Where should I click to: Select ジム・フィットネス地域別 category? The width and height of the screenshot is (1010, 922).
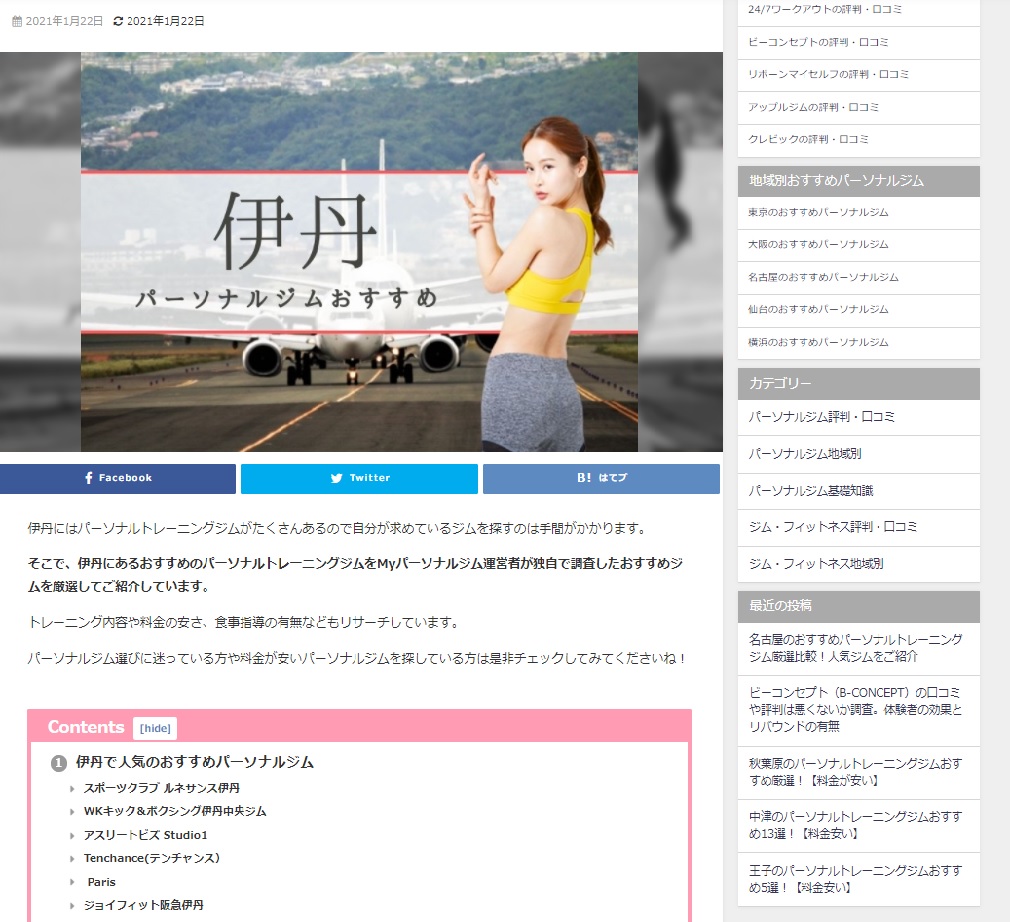pyautogui.click(x=815, y=564)
